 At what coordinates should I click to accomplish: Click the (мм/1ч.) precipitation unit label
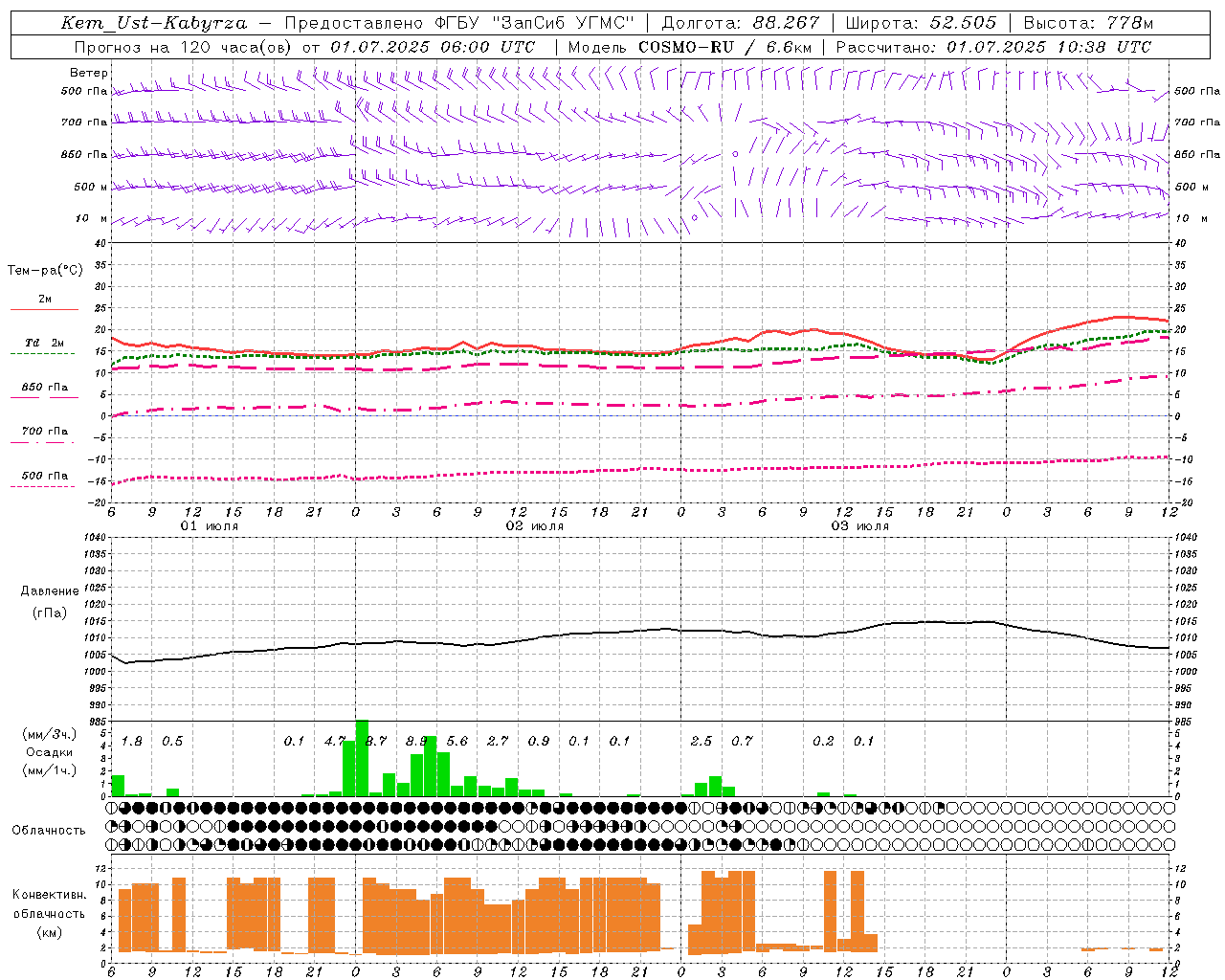(50, 770)
